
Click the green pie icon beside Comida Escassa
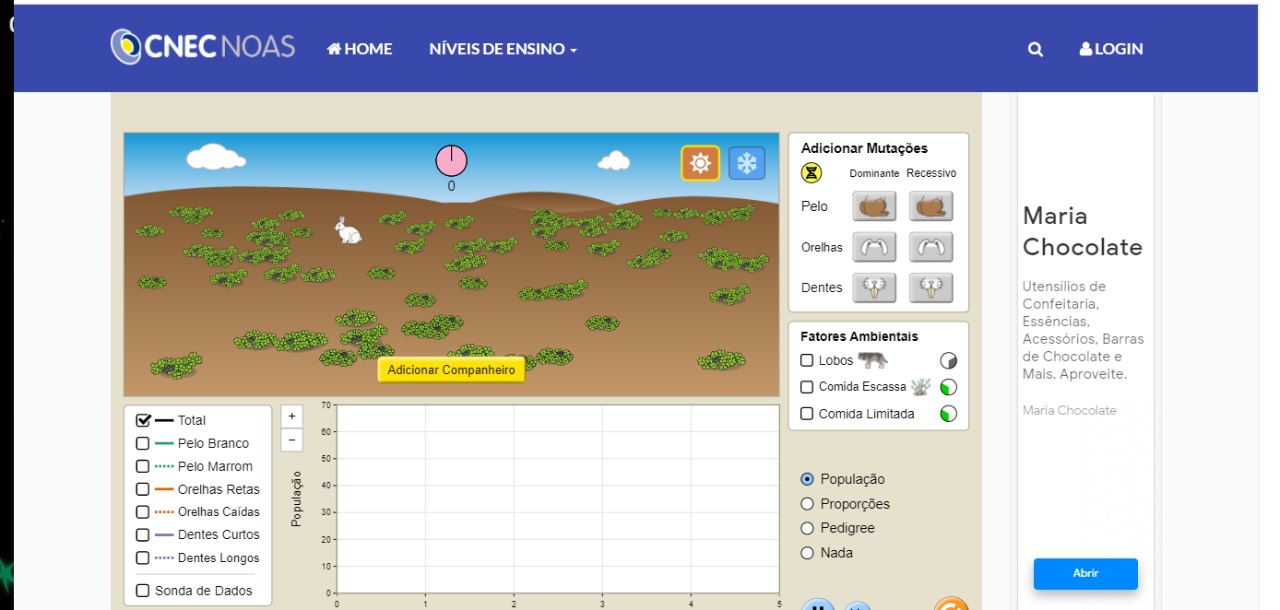pyautogui.click(x=948, y=387)
